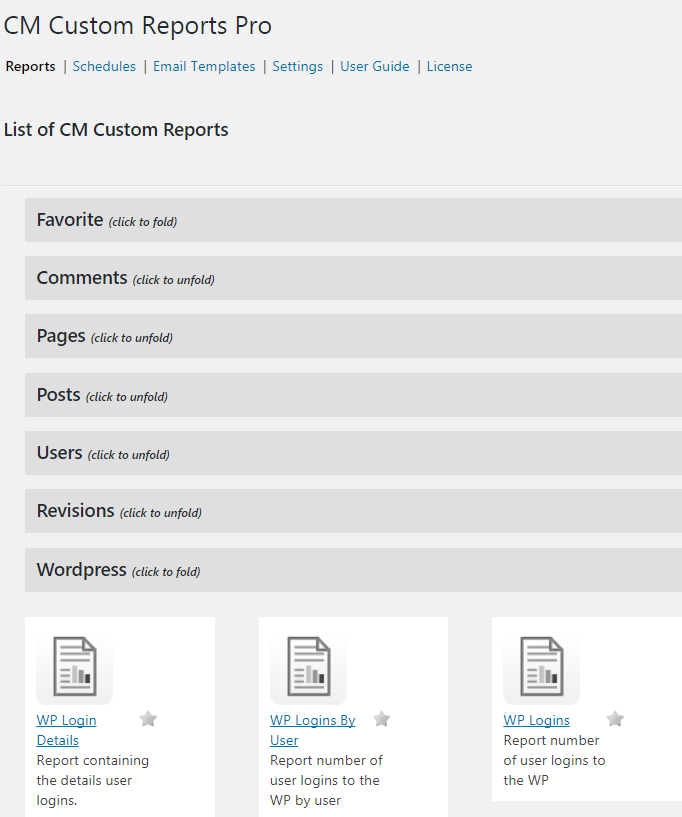Screen dimensions: 682x817
Task: Mark WP Logins report as favorite
Action: coord(615,719)
